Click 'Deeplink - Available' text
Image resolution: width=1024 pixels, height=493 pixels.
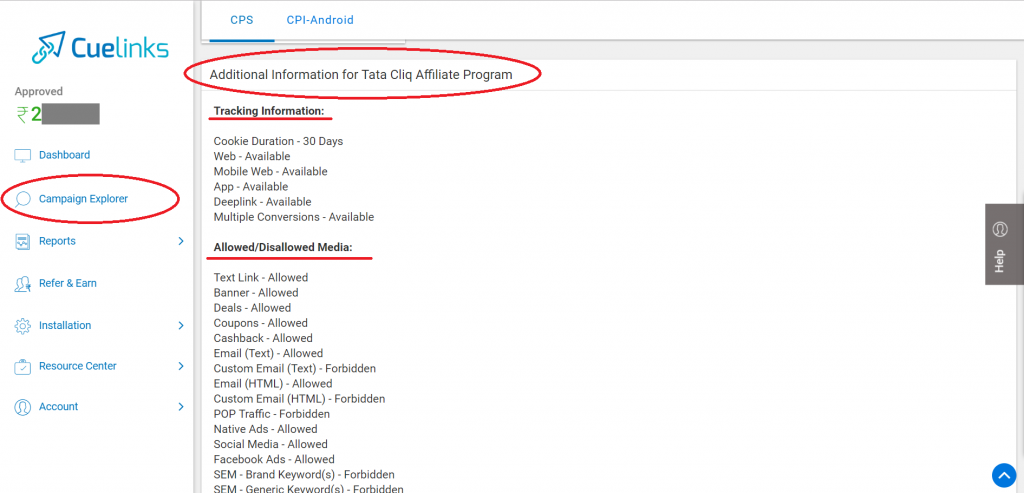point(263,202)
